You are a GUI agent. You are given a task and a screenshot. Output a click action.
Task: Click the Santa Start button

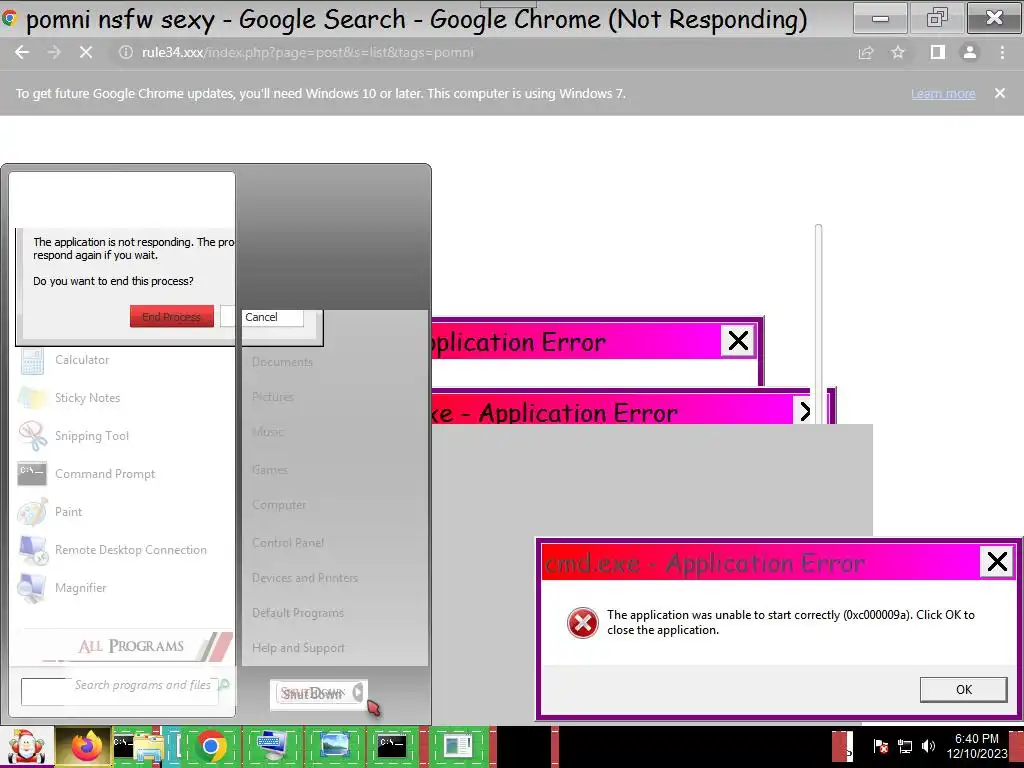26,746
